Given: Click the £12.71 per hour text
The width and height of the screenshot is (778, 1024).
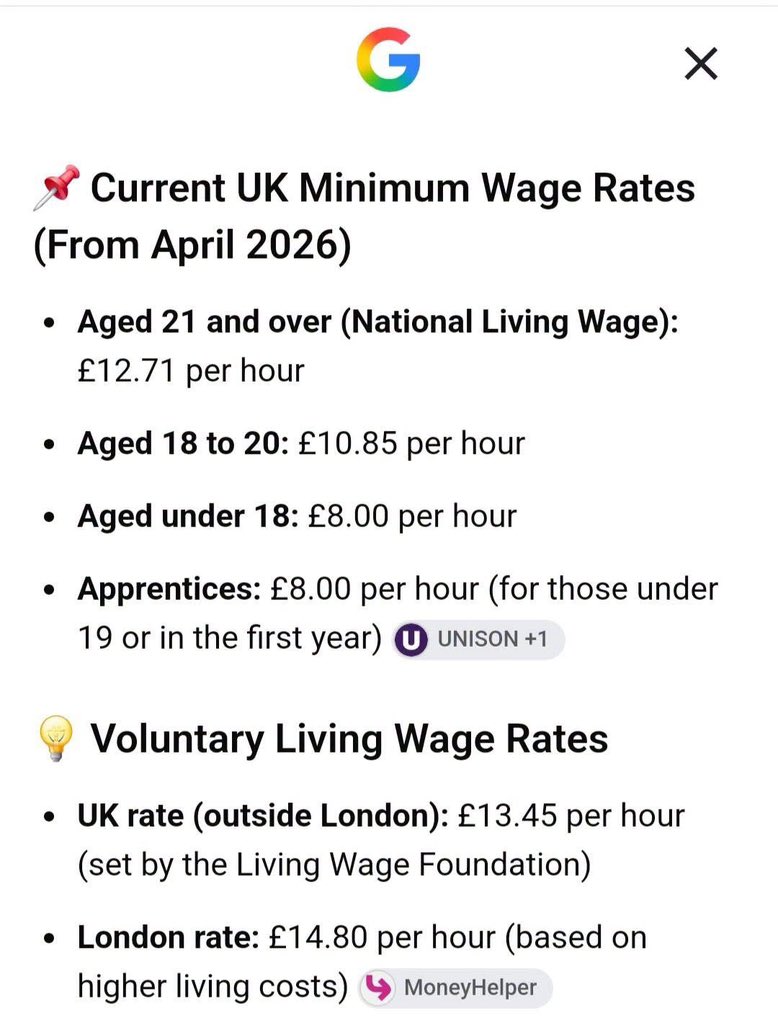Looking at the screenshot, I should pos(191,371).
